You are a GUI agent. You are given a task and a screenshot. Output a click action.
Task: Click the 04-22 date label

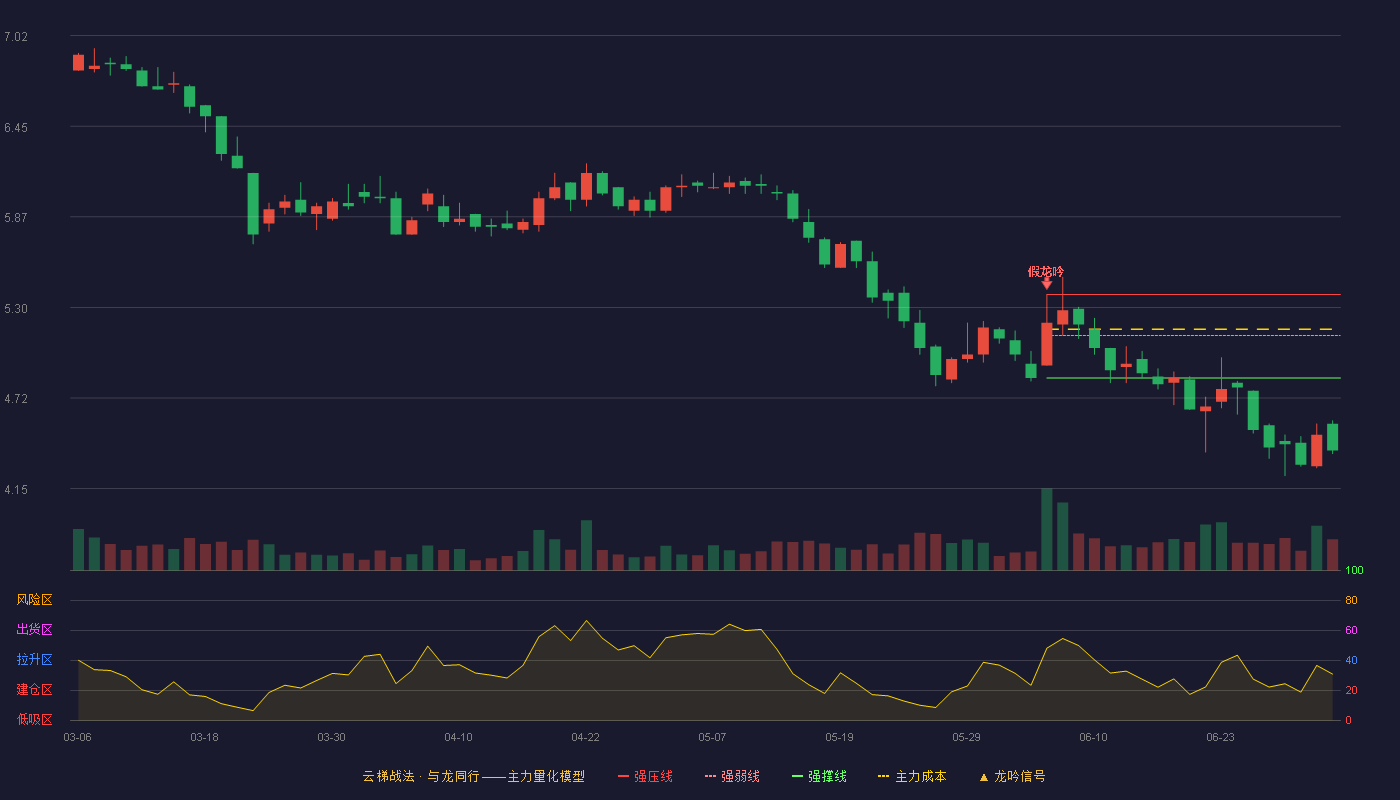tap(585, 737)
